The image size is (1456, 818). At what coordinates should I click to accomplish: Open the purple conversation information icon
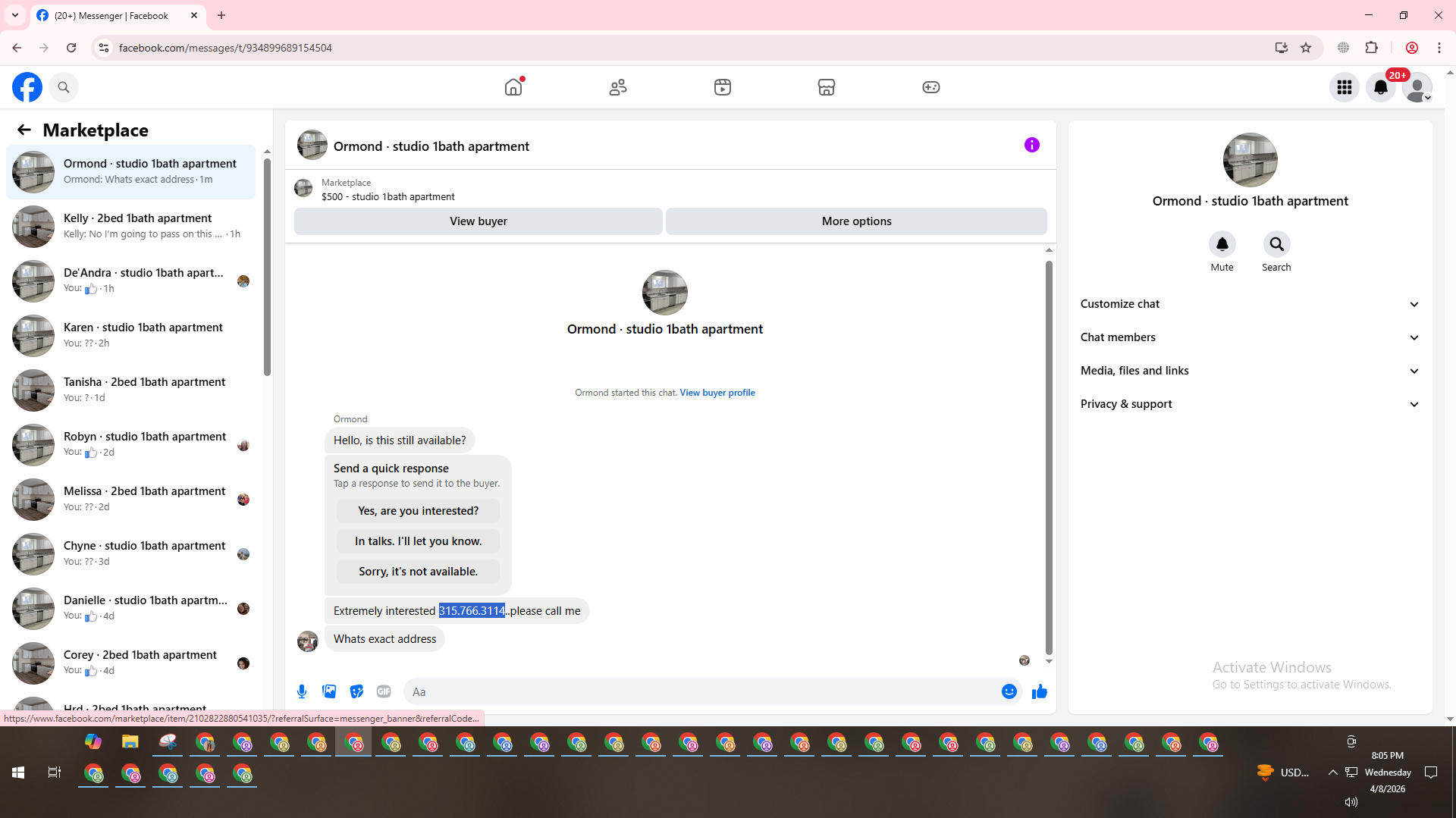pyautogui.click(x=1032, y=145)
